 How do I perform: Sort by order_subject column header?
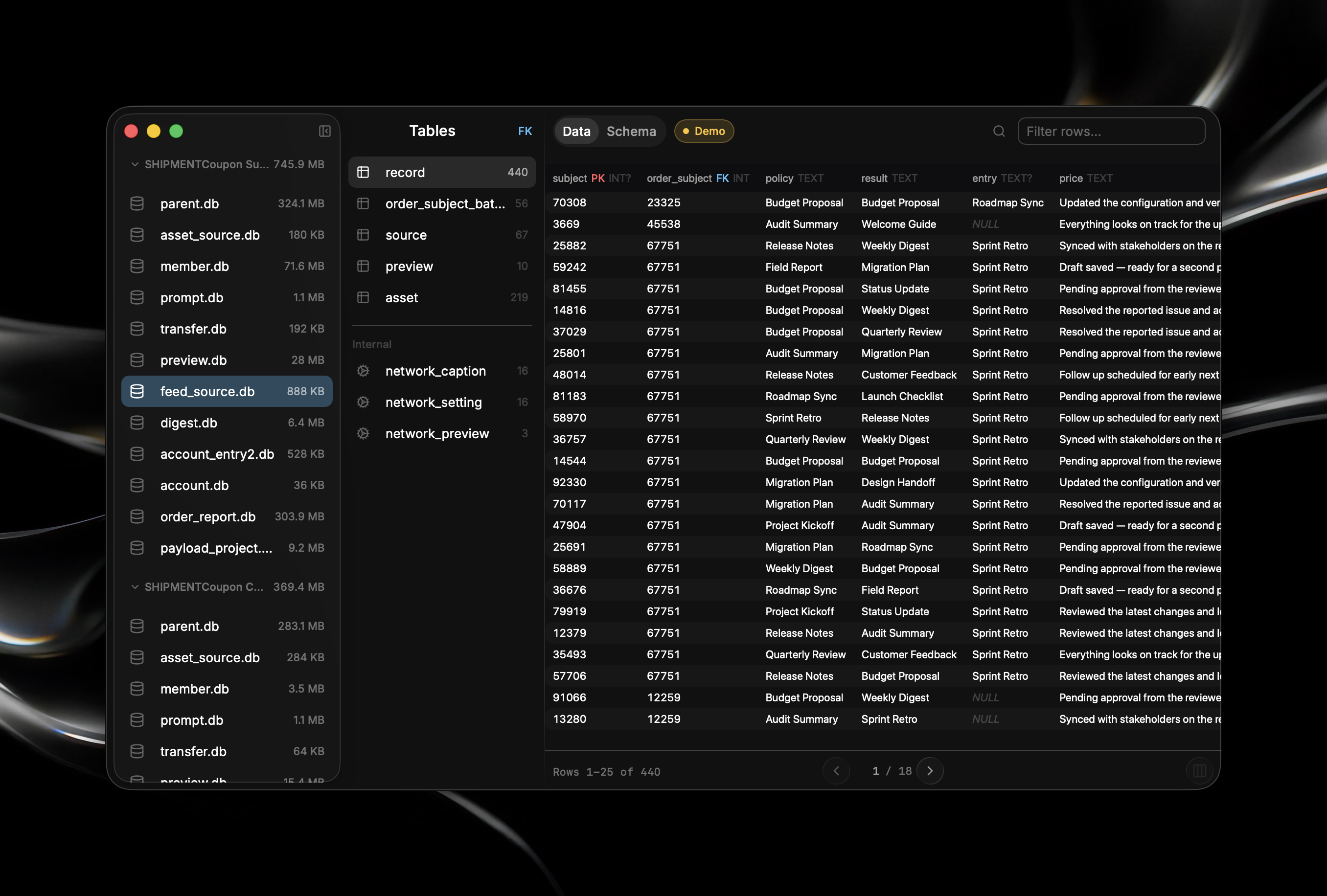pyautogui.click(x=698, y=178)
